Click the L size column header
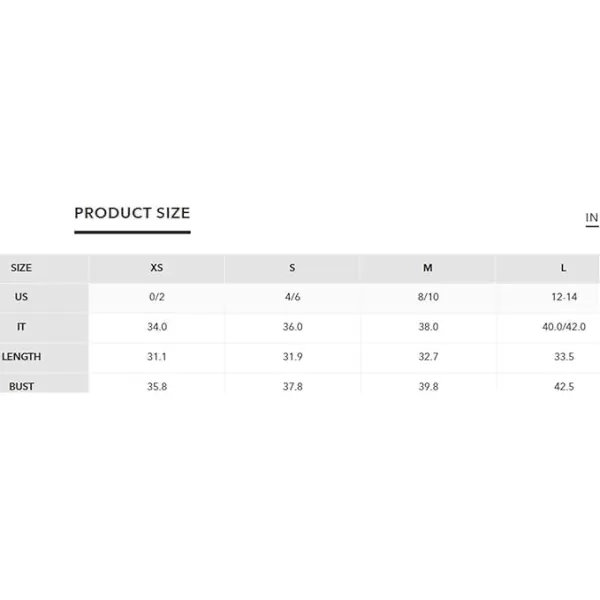 pyautogui.click(x=564, y=268)
